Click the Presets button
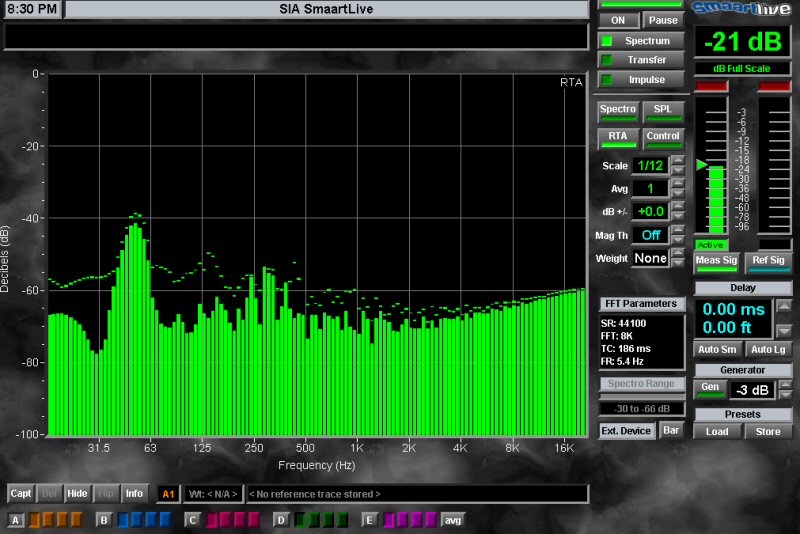The height and width of the screenshot is (534, 800). pyautogui.click(x=742, y=414)
